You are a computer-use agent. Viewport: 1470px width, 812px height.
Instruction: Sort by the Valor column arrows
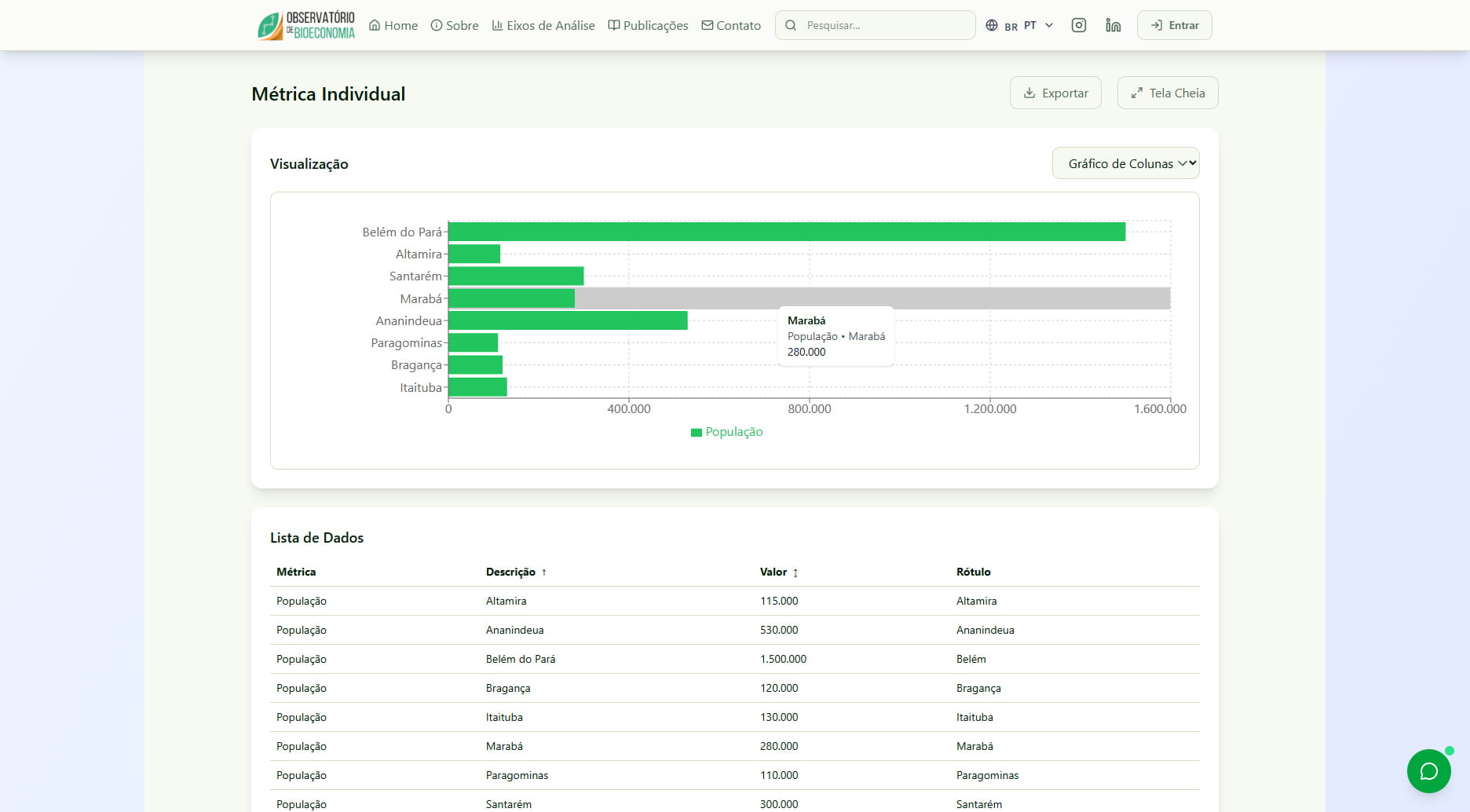point(795,572)
